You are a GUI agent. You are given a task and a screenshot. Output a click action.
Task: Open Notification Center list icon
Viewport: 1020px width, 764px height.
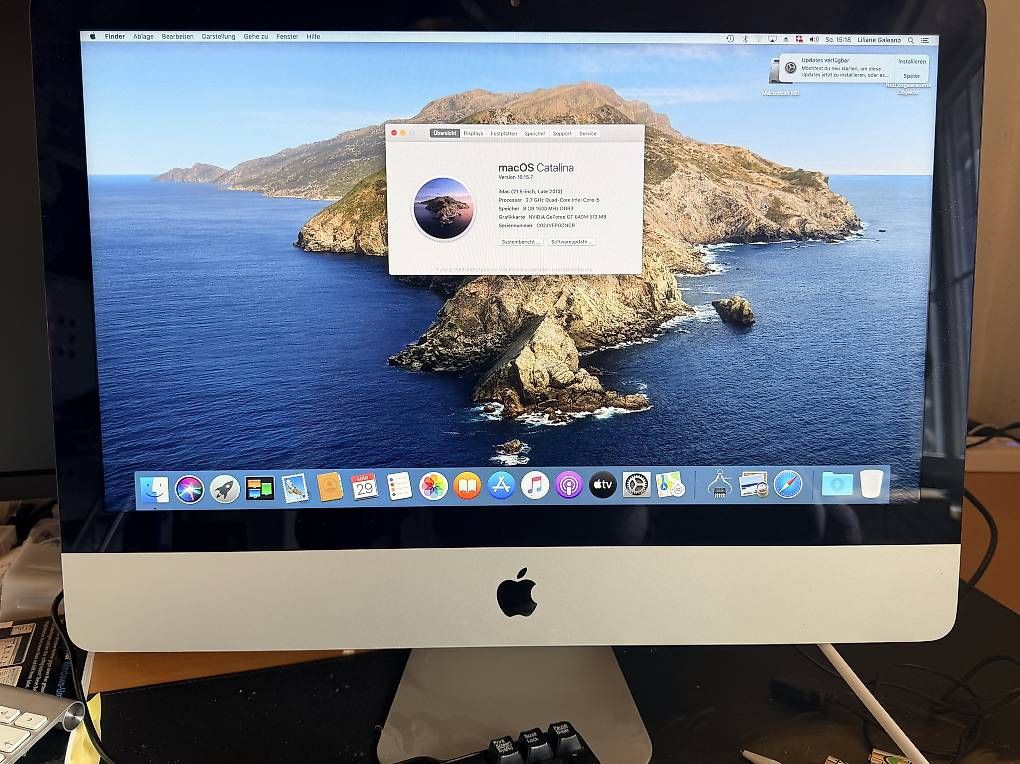pyautogui.click(x=925, y=40)
